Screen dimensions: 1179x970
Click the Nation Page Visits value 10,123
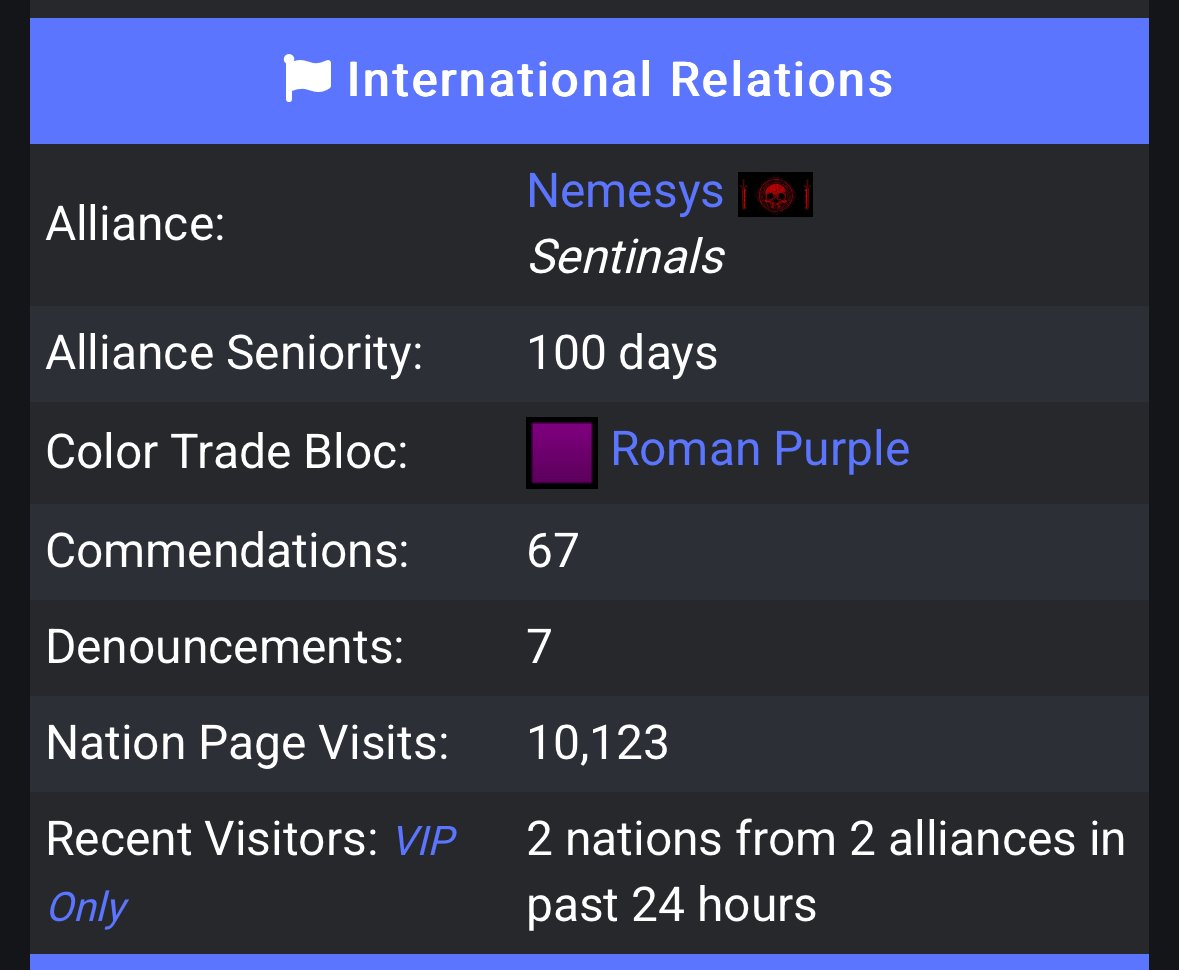click(598, 743)
